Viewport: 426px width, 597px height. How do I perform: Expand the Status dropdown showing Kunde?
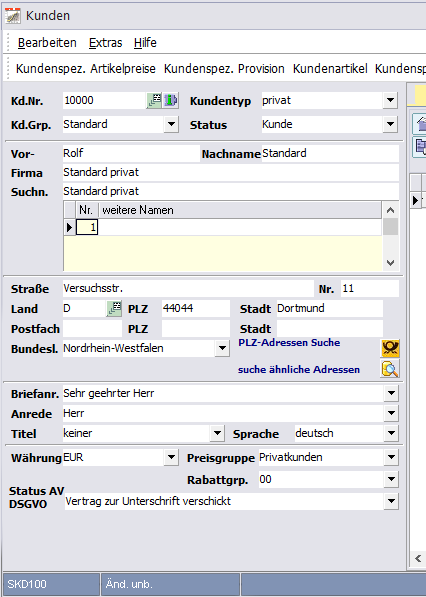click(390, 124)
